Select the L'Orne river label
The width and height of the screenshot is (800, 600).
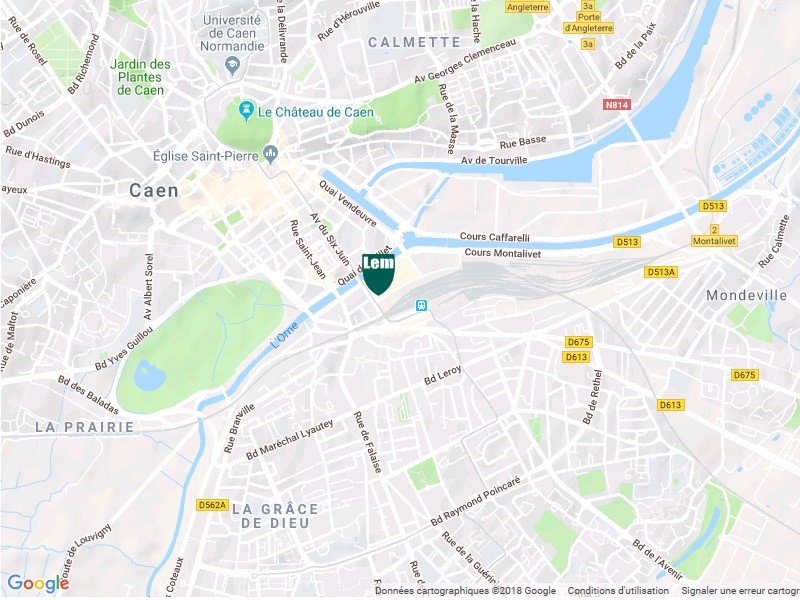[284, 335]
